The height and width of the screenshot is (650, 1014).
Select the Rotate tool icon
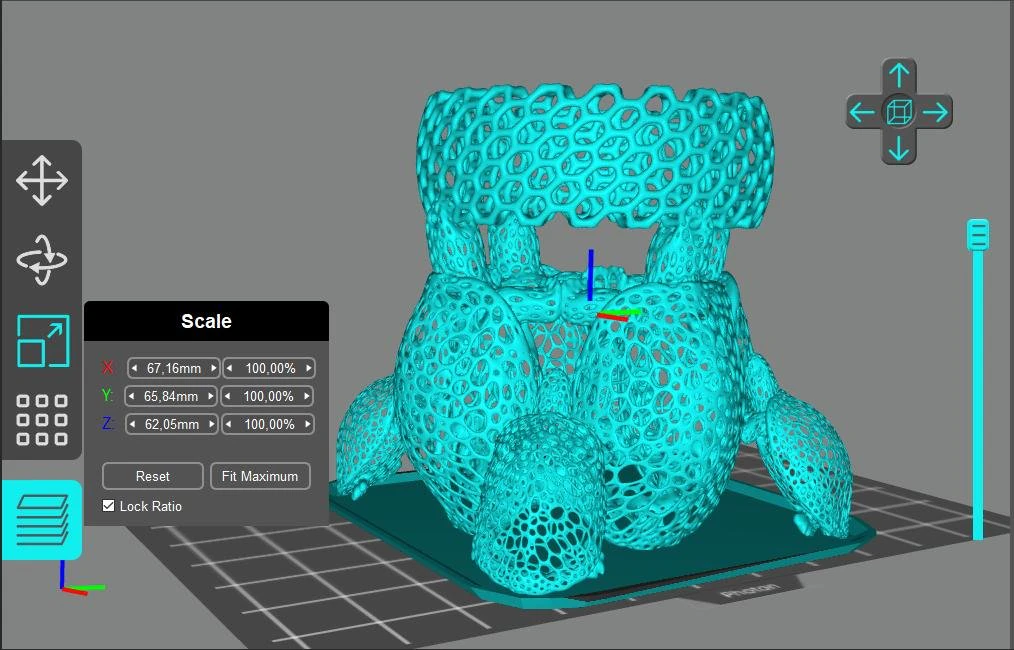(42, 260)
